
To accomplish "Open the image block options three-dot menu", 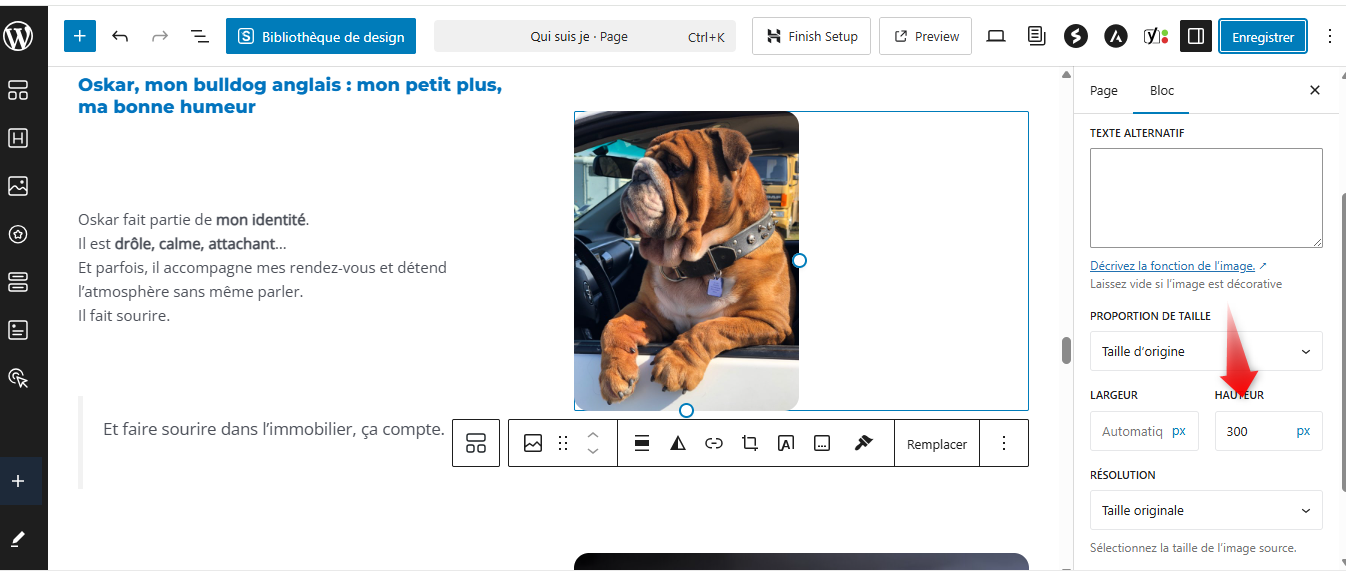I will pos(1005,443).
